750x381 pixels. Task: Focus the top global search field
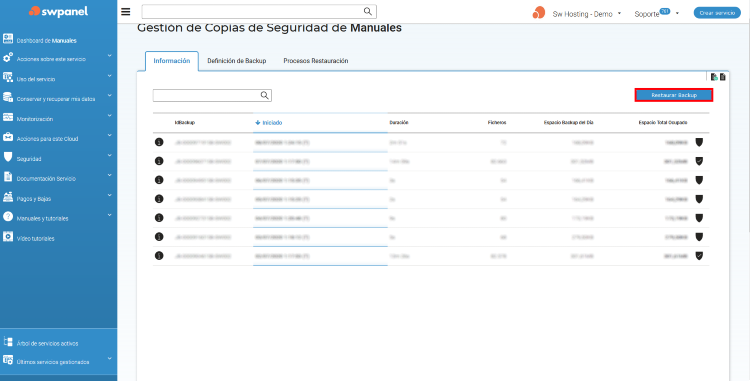(259, 11)
